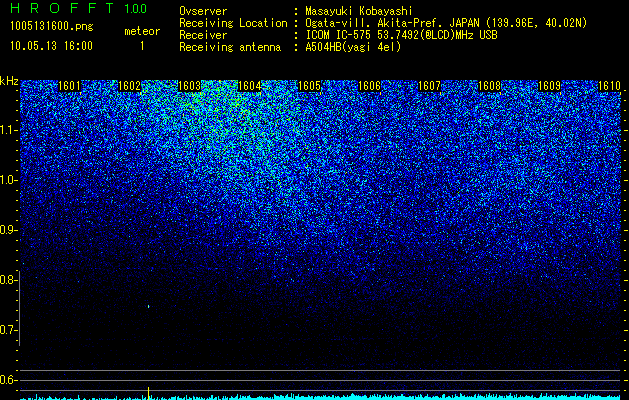Click the A504HB(yagi 4el) antenna text

pyautogui.click(x=353, y=47)
